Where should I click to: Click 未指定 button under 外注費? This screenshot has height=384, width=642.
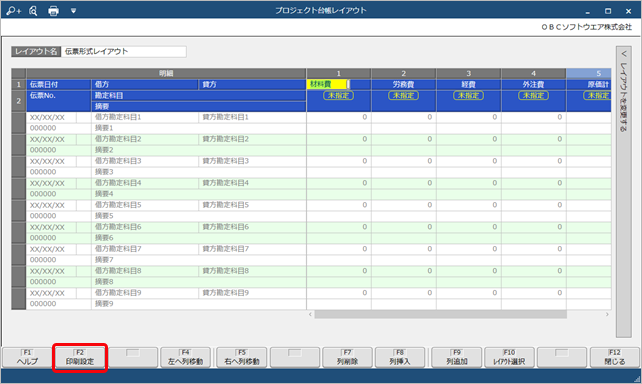point(533,95)
